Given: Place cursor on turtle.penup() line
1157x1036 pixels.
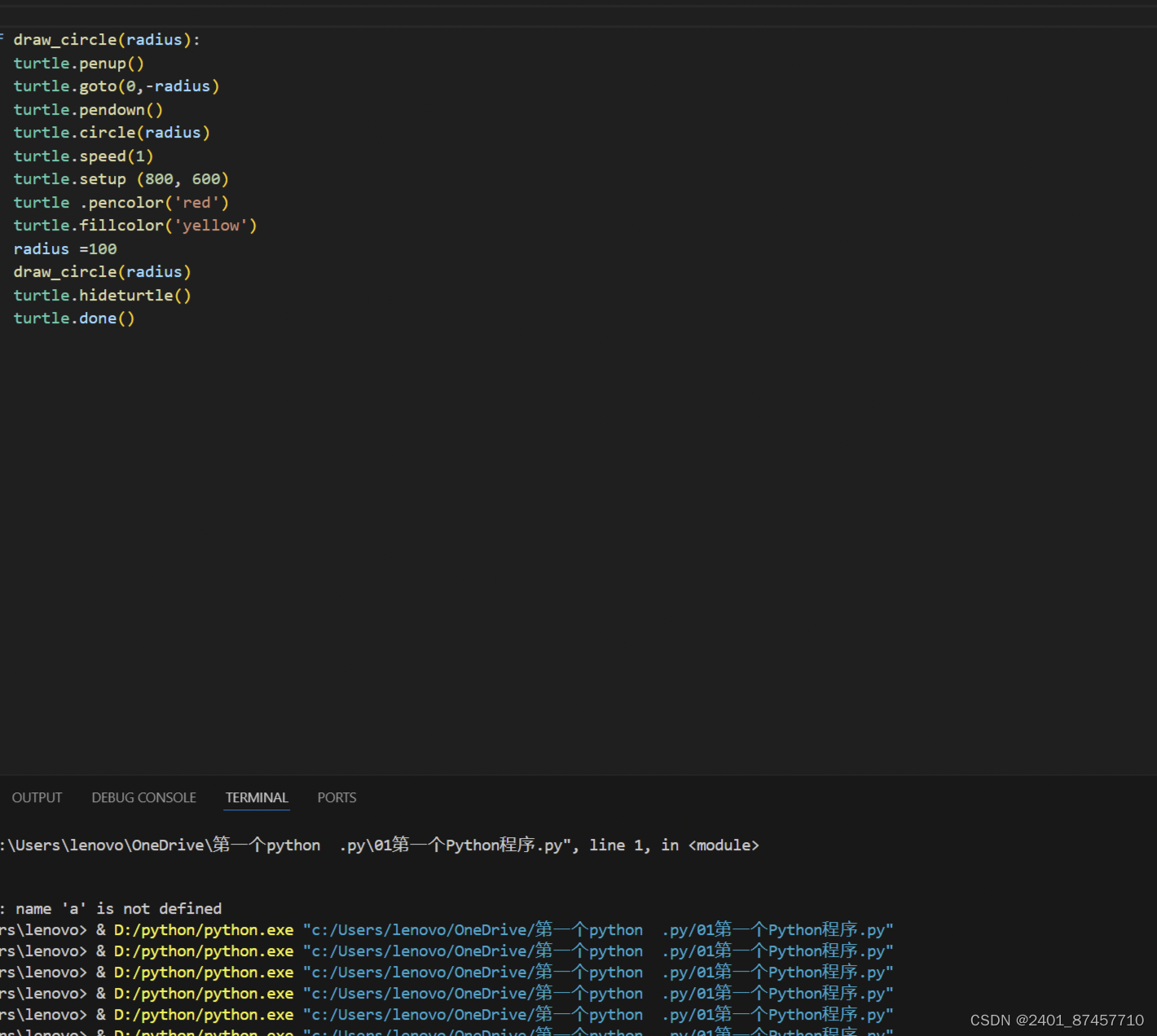Looking at the screenshot, I should (x=79, y=64).
